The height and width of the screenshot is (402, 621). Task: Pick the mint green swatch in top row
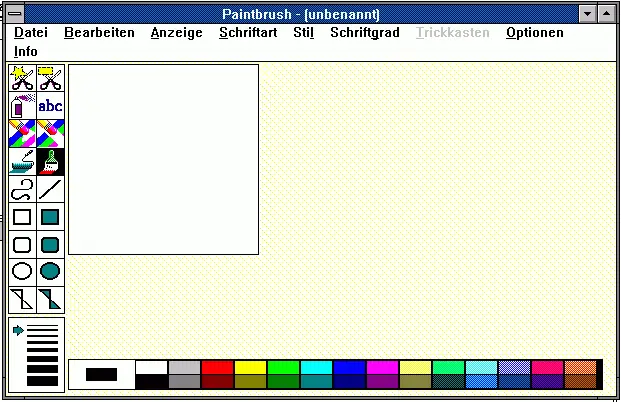pyautogui.click(x=448, y=367)
